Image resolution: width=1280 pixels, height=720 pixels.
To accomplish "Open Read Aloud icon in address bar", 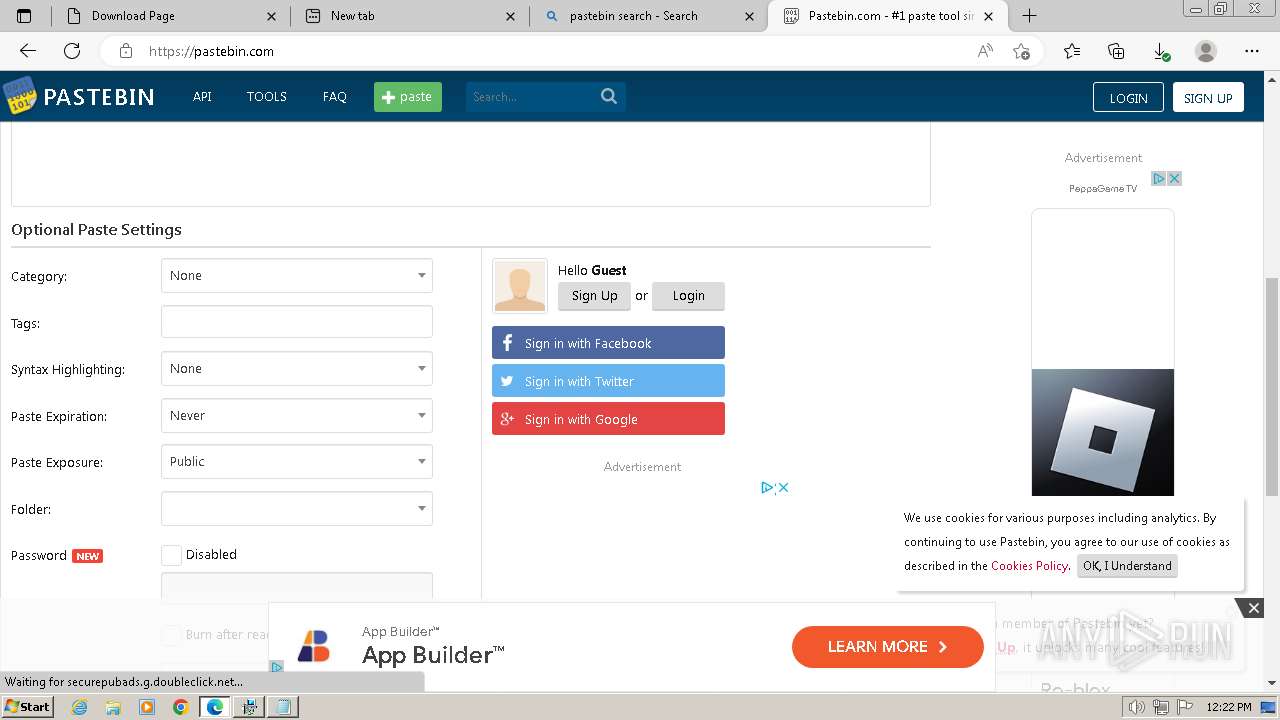I will pyautogui.click(x=985, y=51).
